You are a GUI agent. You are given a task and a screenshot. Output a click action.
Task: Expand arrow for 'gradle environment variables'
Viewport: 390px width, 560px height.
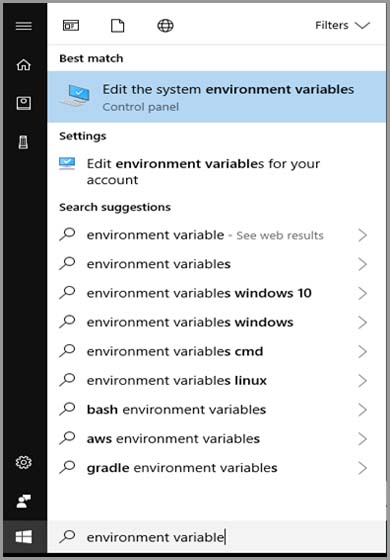(362, 468)
